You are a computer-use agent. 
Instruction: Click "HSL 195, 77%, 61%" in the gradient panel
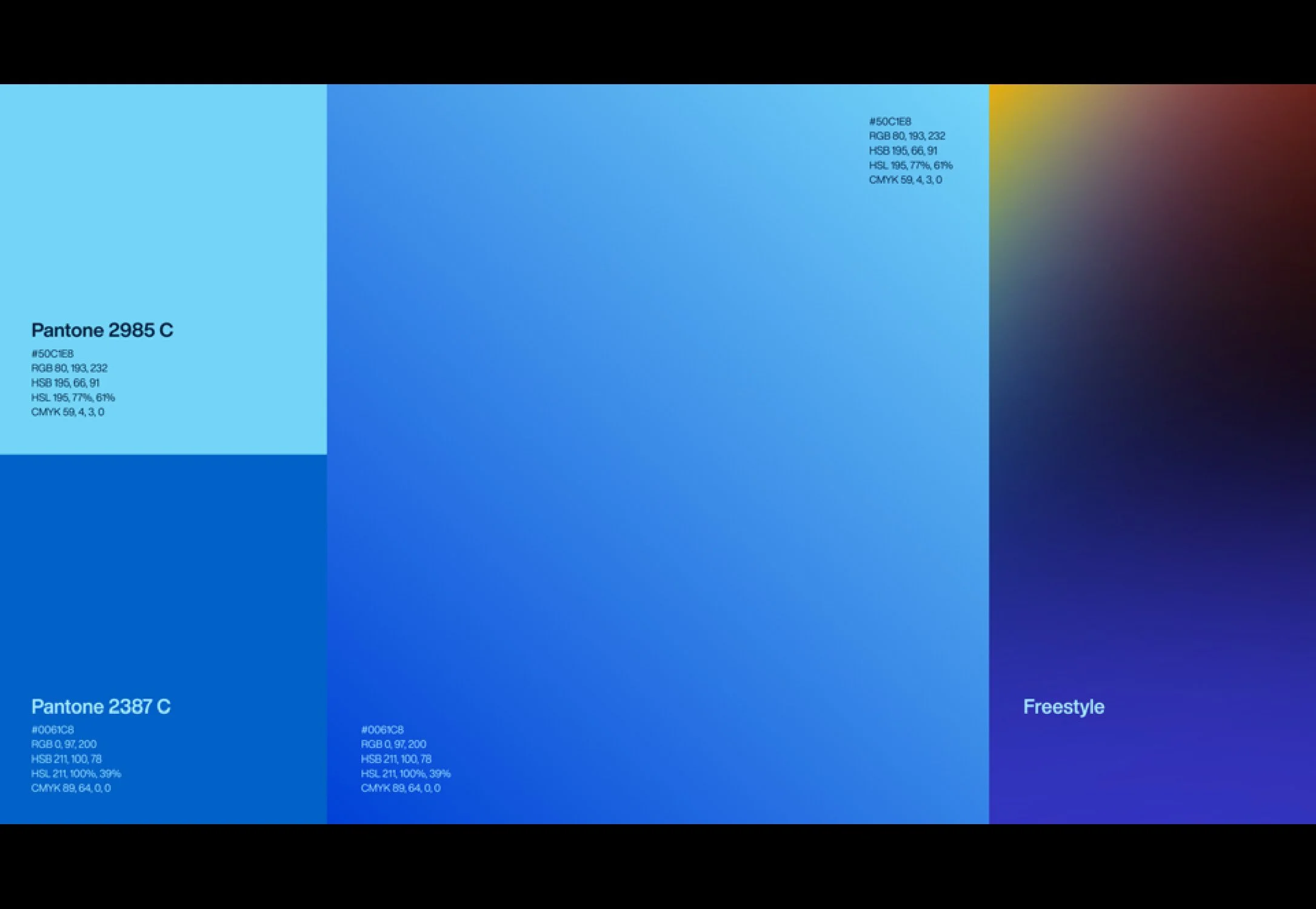coord(910,165)
